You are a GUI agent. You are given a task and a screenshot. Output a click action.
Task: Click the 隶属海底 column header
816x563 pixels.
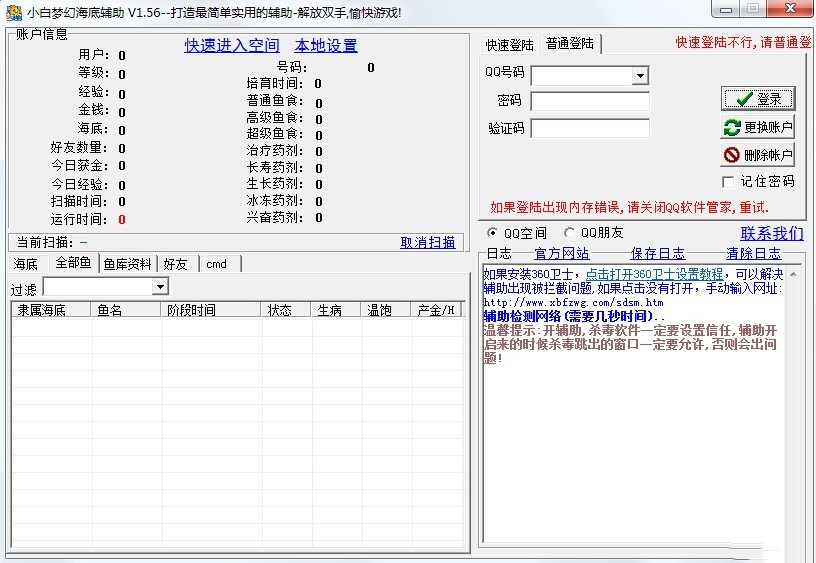[51, 310]
